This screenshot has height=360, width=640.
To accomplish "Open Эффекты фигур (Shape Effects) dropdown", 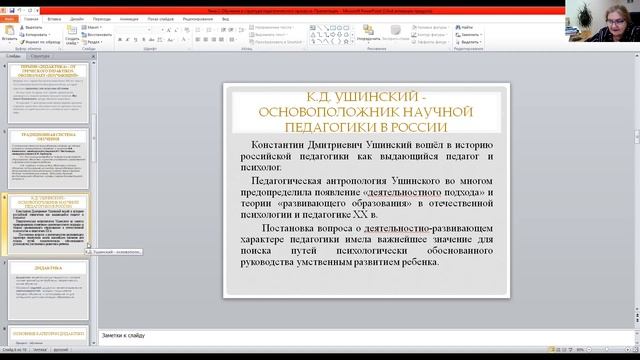I will click(431, 42).
